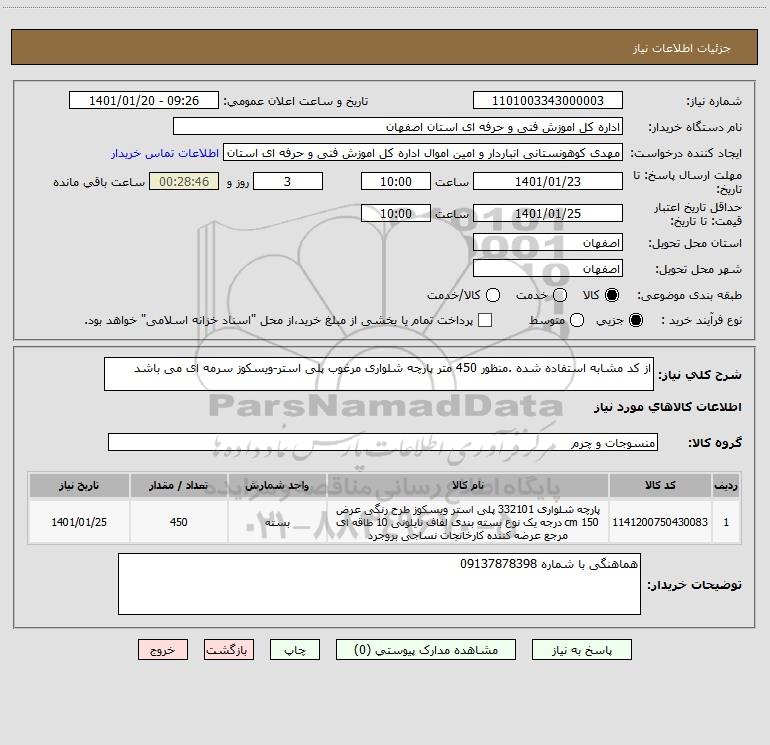Click the بازگشت back button
This screenshot has height=745, width=770.
[229, 650]
